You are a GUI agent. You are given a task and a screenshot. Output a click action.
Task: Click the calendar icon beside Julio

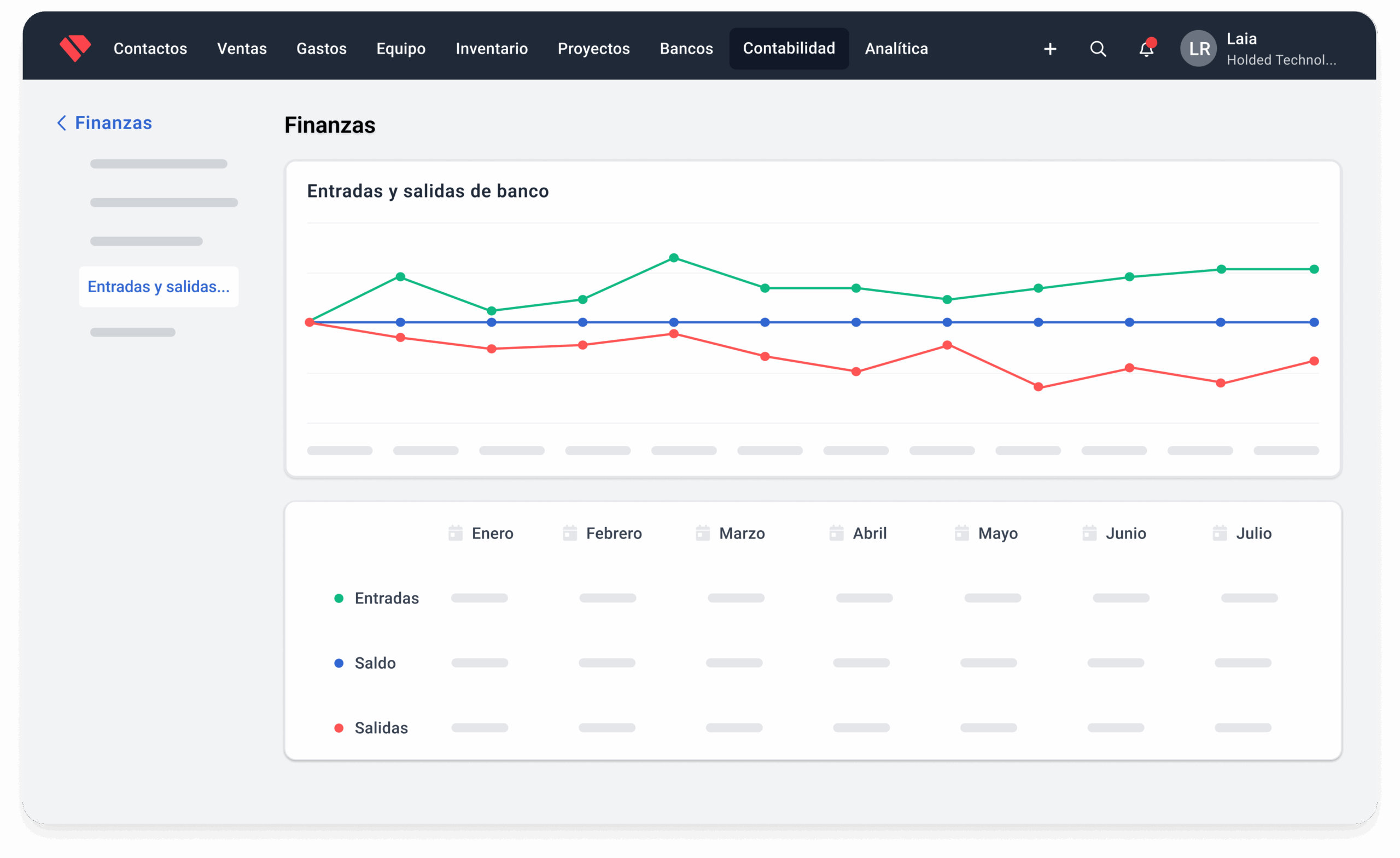pyautogui.click(x=1220, y=534)
